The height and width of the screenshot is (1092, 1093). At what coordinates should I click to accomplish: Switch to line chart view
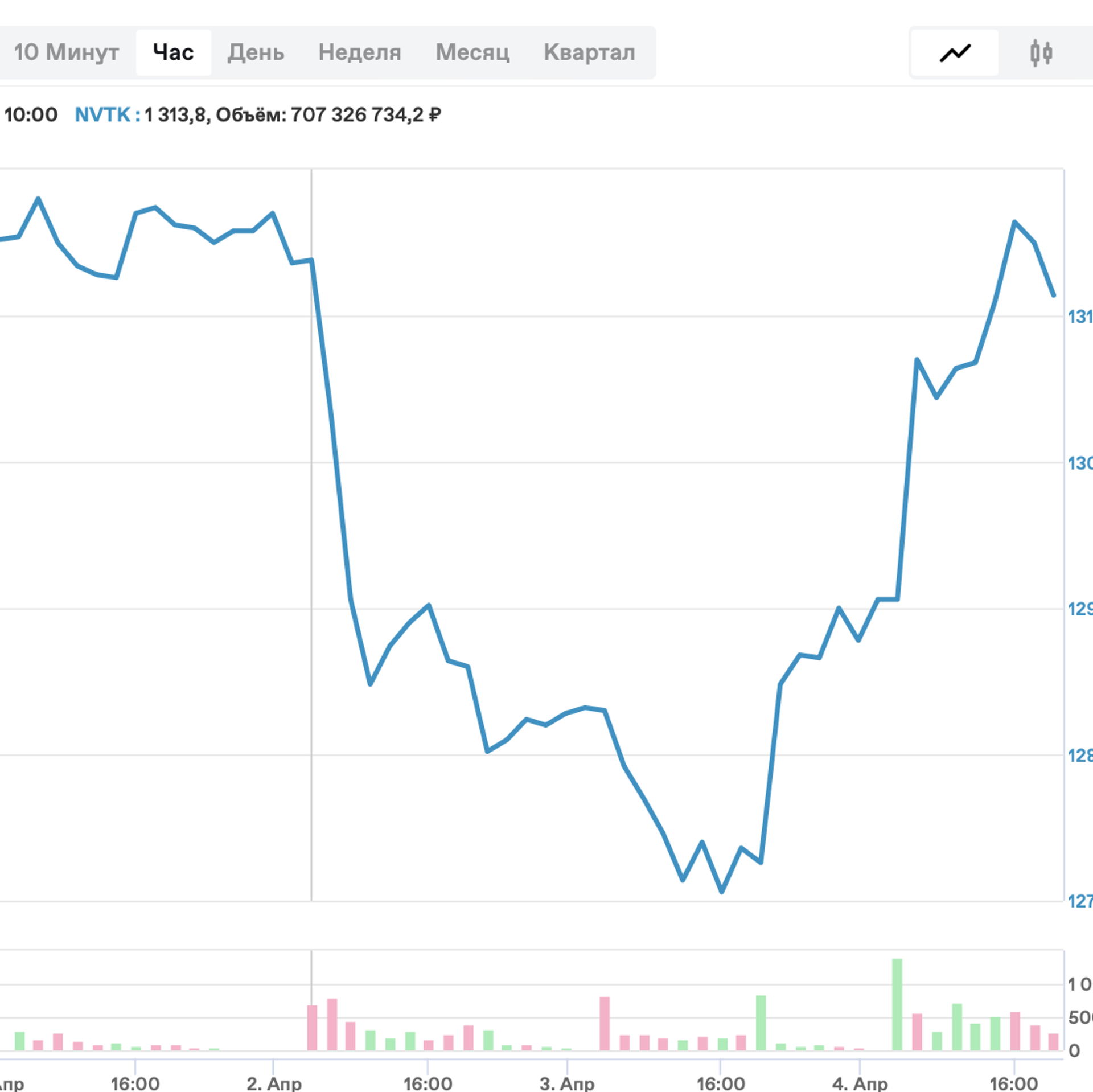[955, 53]
